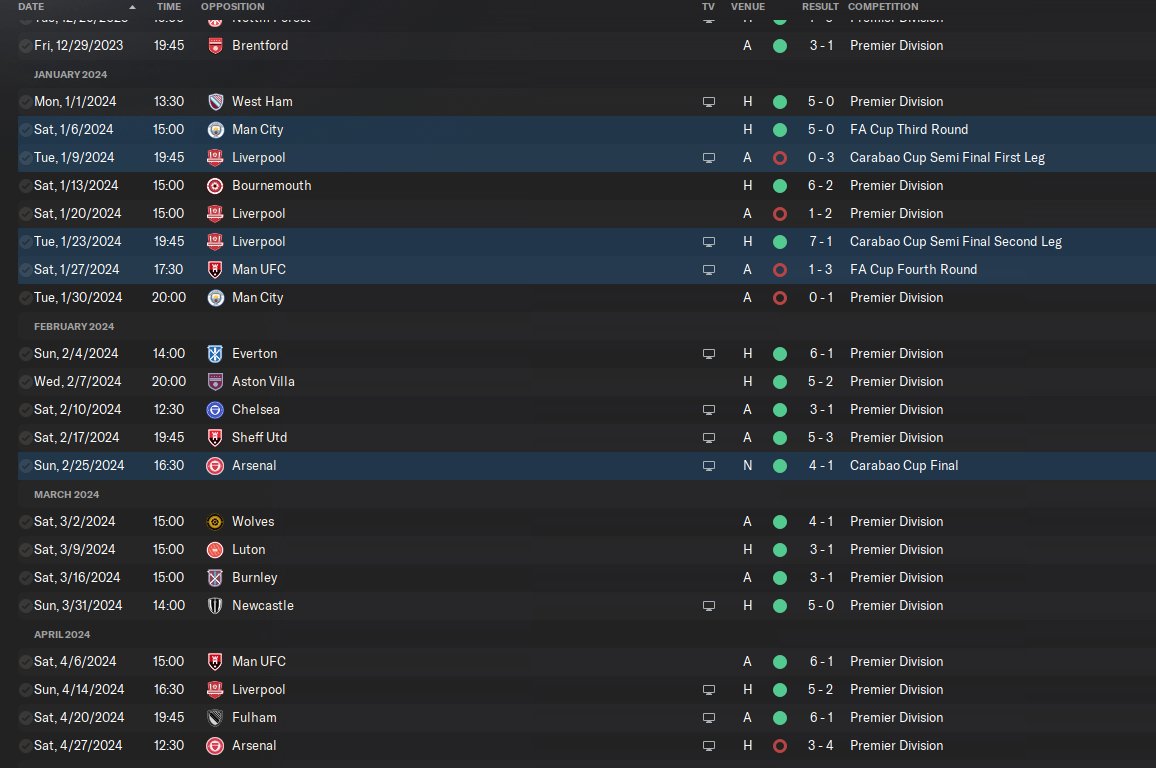The width and height of the screenshot is (1156, 768).
Task: Select the Wolves club badge
Action: (x=215, y=522)
